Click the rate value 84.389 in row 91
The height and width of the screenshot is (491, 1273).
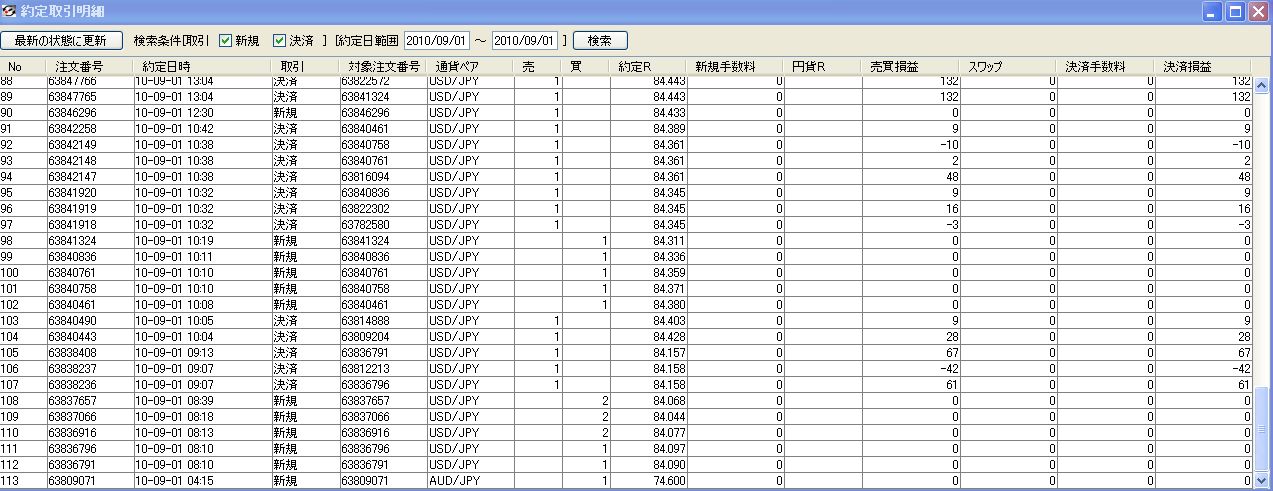coord(668,129)
